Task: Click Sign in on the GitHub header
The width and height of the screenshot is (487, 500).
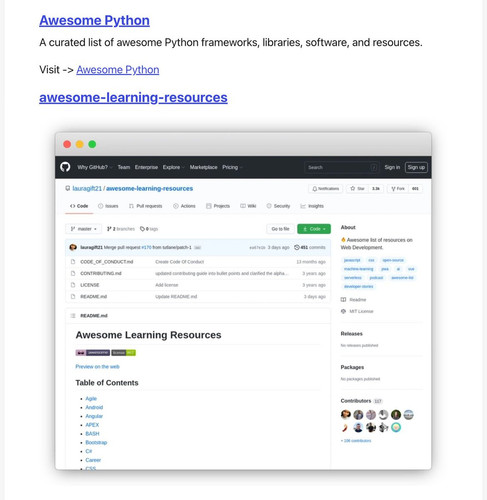Action: 392,167
